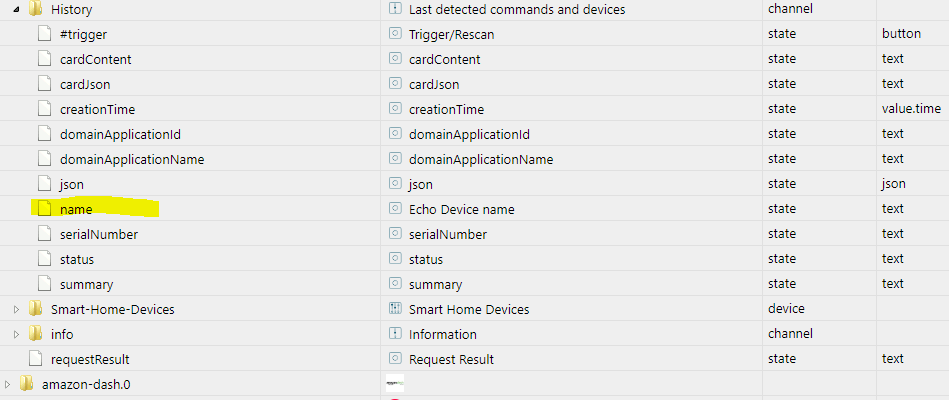The width and height of the screenshot is (949, 400).
Task: Click the Smart-Home-Devices folder icon
Action: pos(35,309)
